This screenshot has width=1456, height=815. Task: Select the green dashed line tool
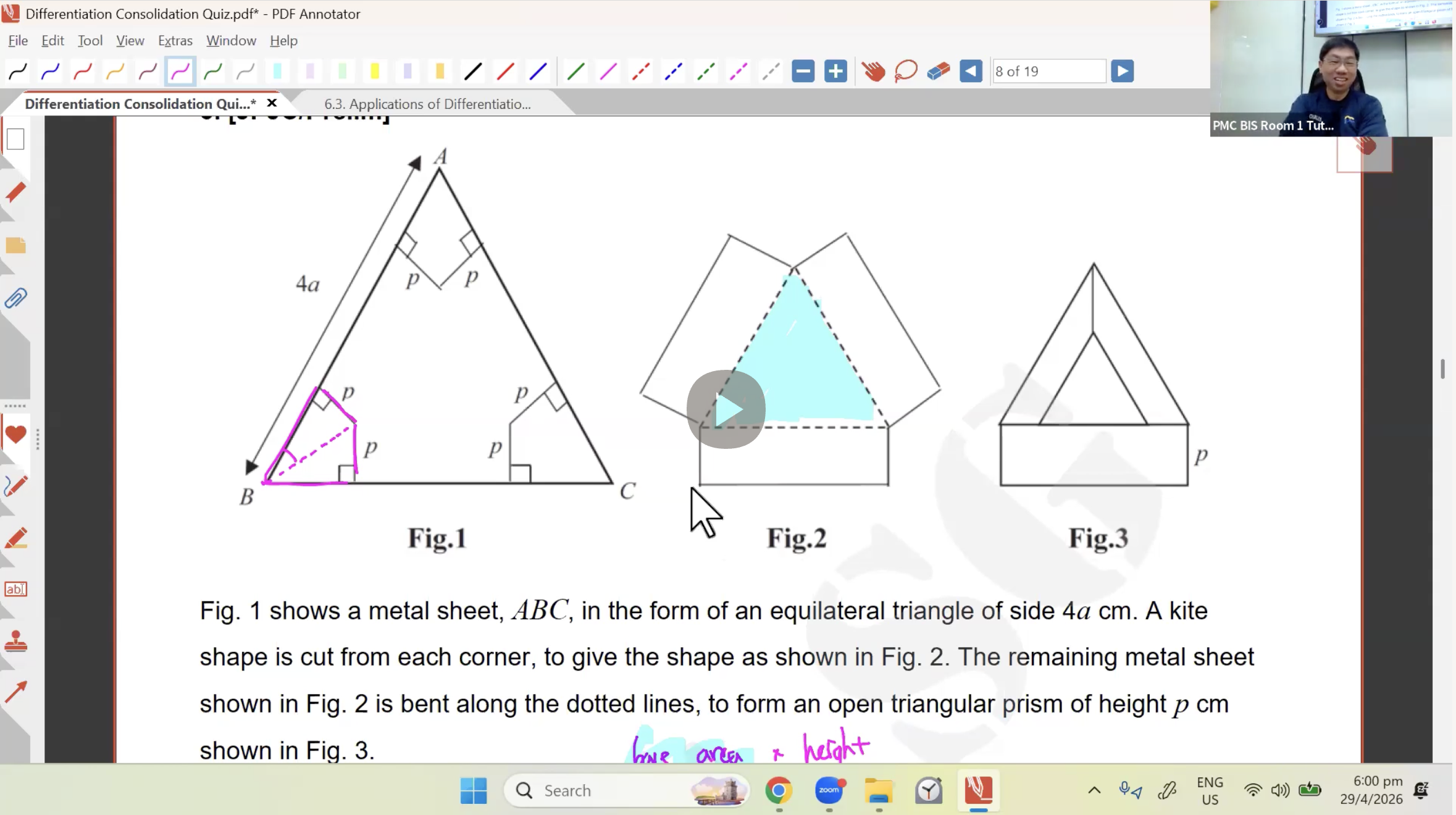[706, 72]
